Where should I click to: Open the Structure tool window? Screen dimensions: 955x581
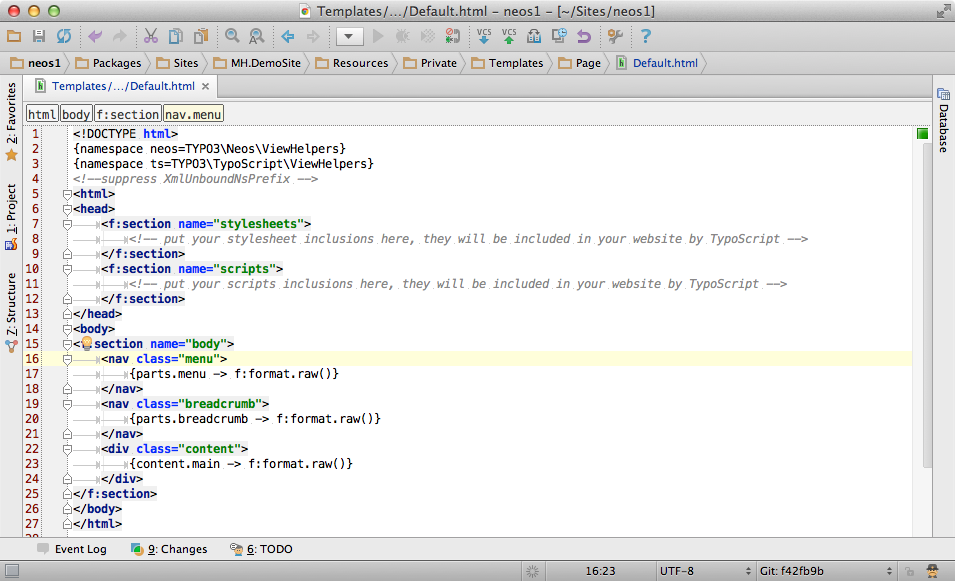11,312
